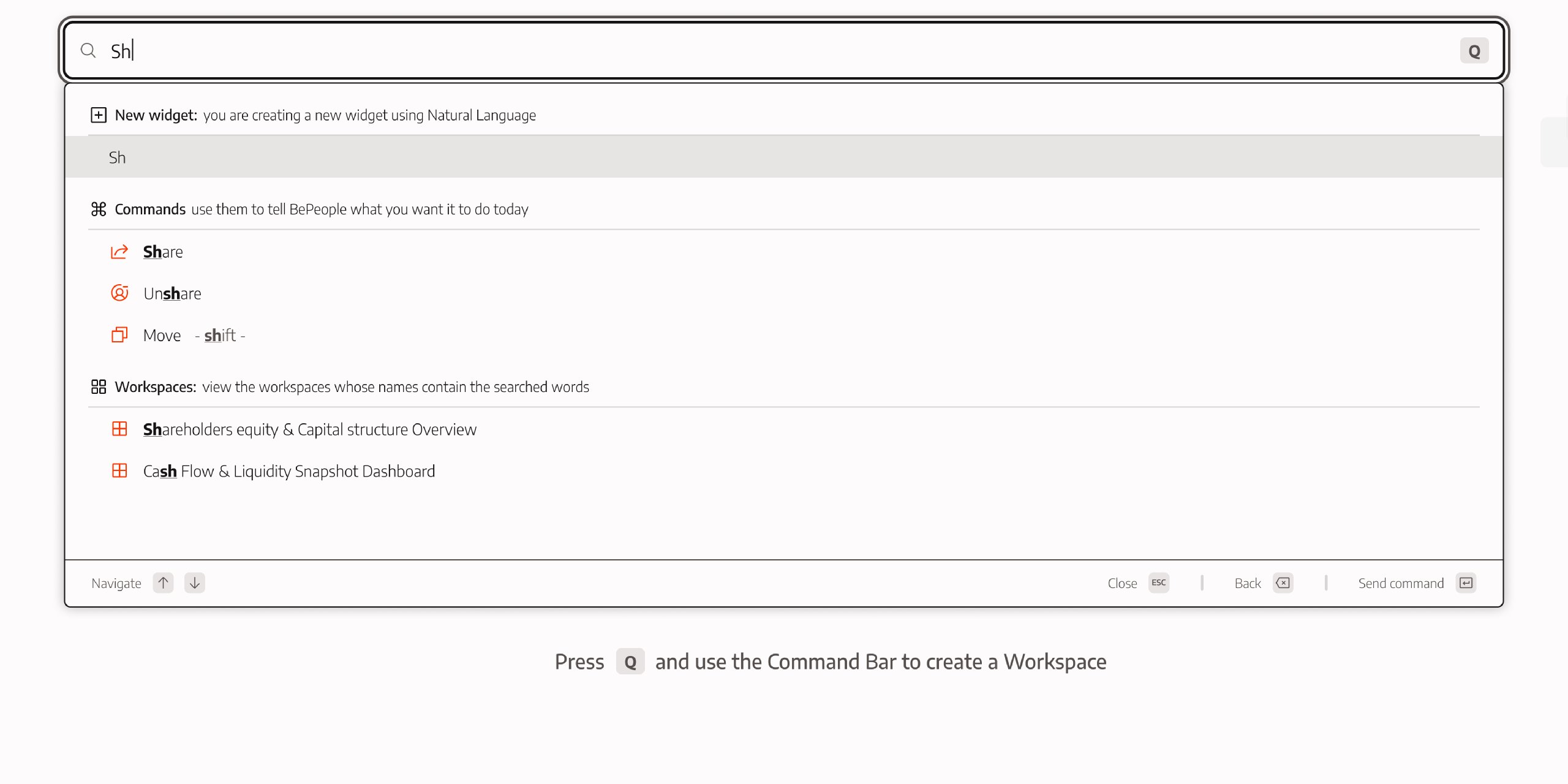Open Cash Flow & Liquidity Snapshot Dashboard
Viewport: 1568px width, 784px height.
coord(289,471)
